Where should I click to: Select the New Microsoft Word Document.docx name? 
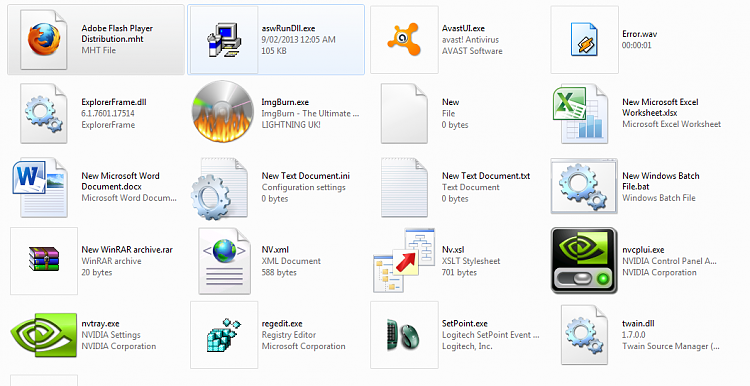pos(120,181)
